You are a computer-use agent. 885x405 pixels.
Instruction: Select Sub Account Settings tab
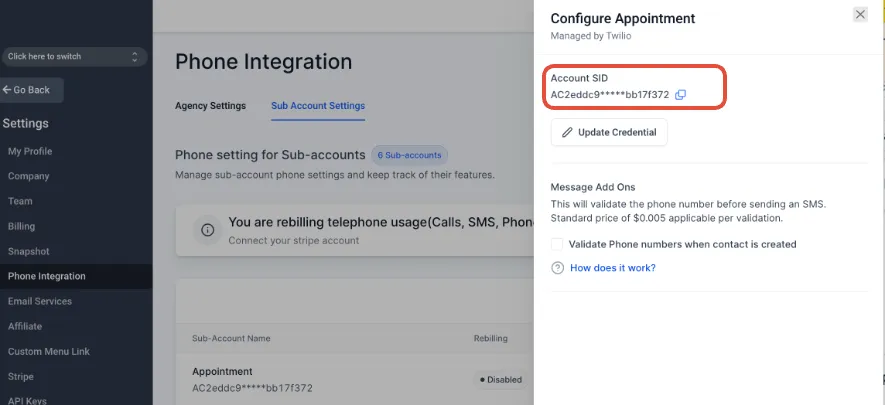(x=318, y=106)
